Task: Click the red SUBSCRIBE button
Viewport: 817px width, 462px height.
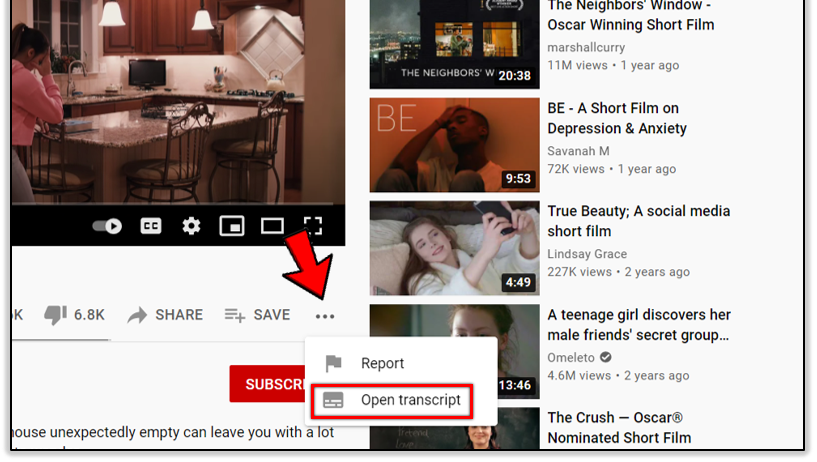Action: pos(268,384)
